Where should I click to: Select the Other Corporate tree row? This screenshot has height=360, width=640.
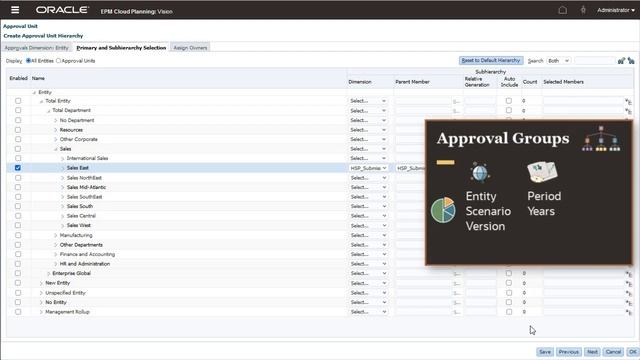pos(78,140)
